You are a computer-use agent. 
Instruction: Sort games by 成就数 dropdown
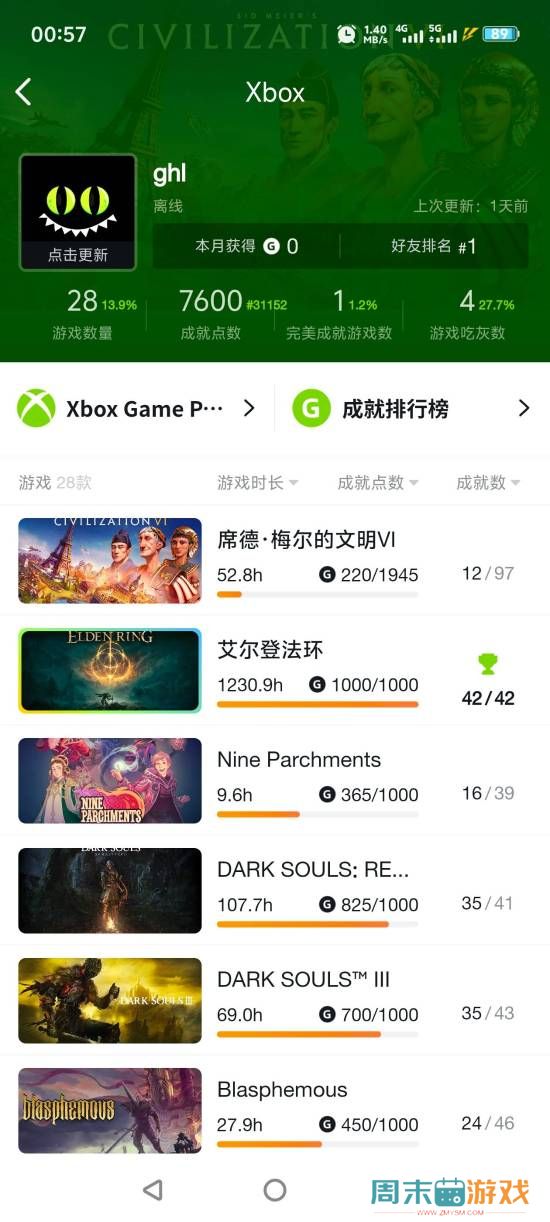[x=488, y=482]
